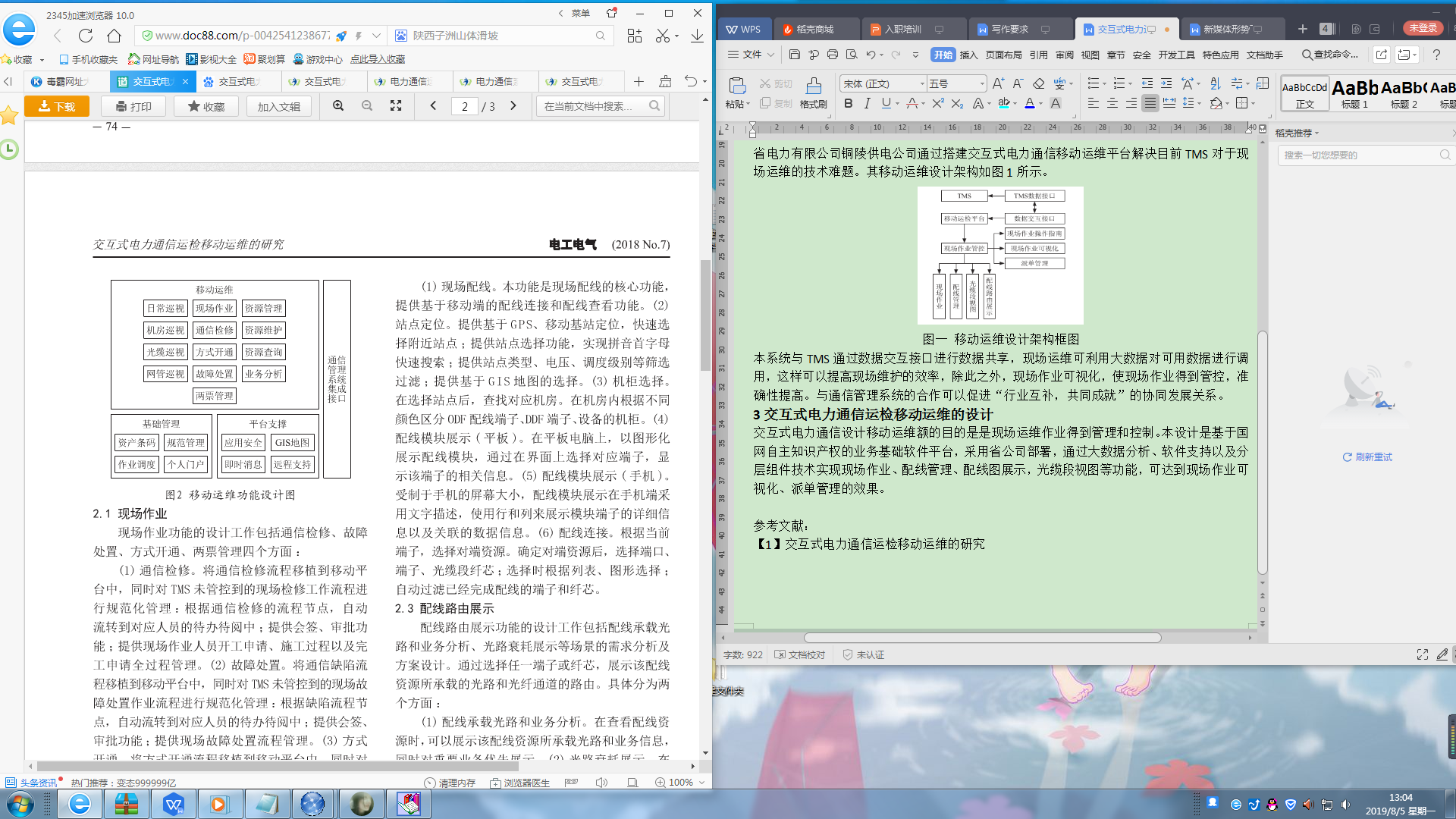Click the 刷新重试 link in side panel
The height and width of the screenshot is (819, 1456).
tap(1367, 457)
